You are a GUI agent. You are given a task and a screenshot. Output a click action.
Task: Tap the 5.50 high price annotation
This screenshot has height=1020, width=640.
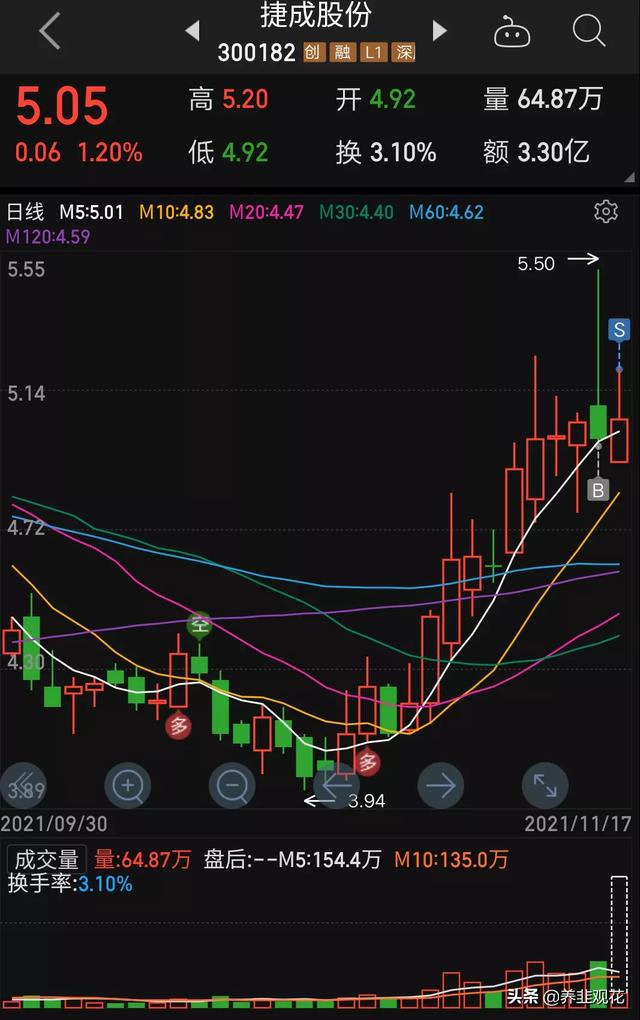point(536,263)
